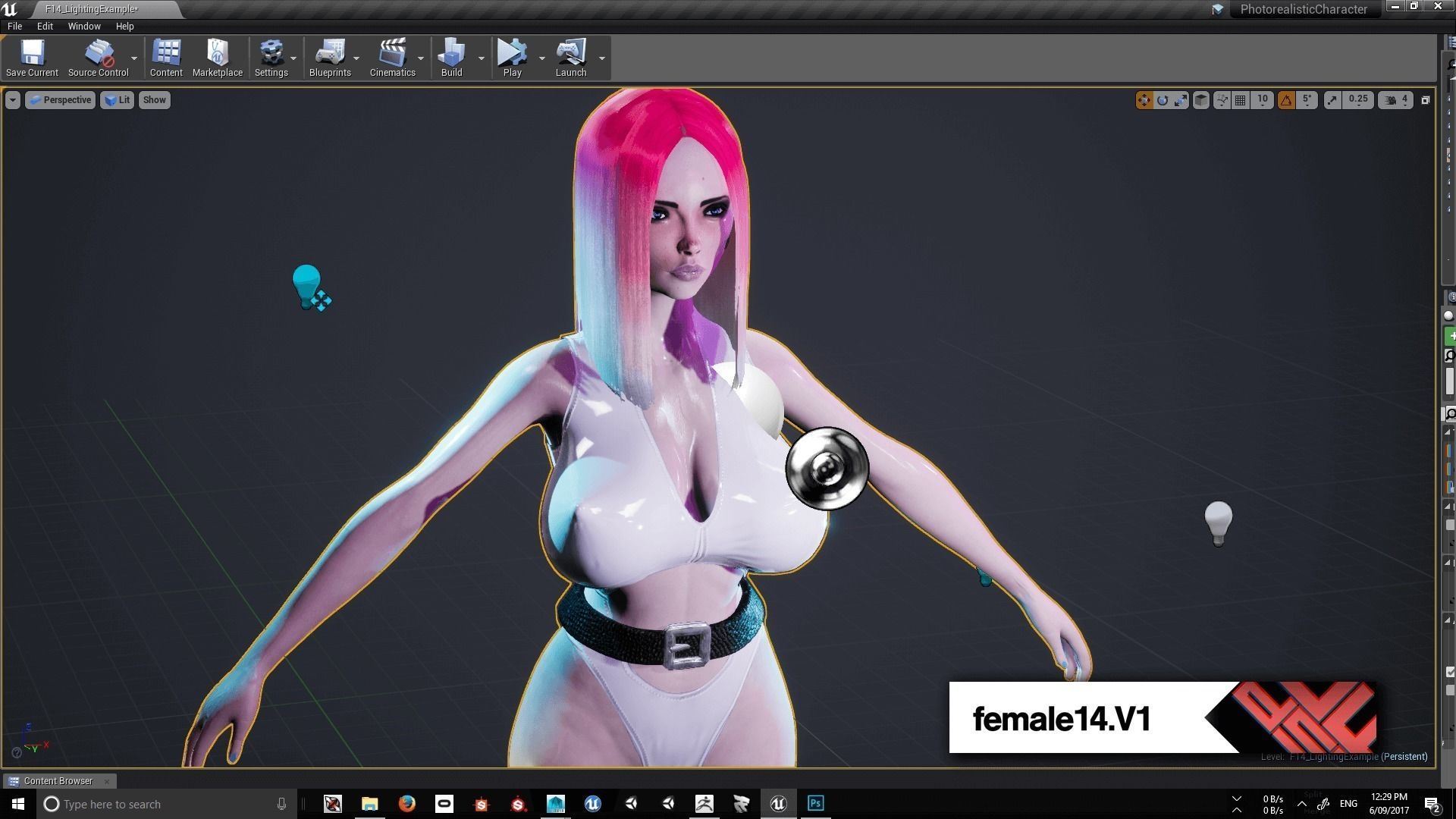Viewport: 1456px width, 819px height.
Task: Expand the Settings dropdown arrow
Action: (293, 58)
